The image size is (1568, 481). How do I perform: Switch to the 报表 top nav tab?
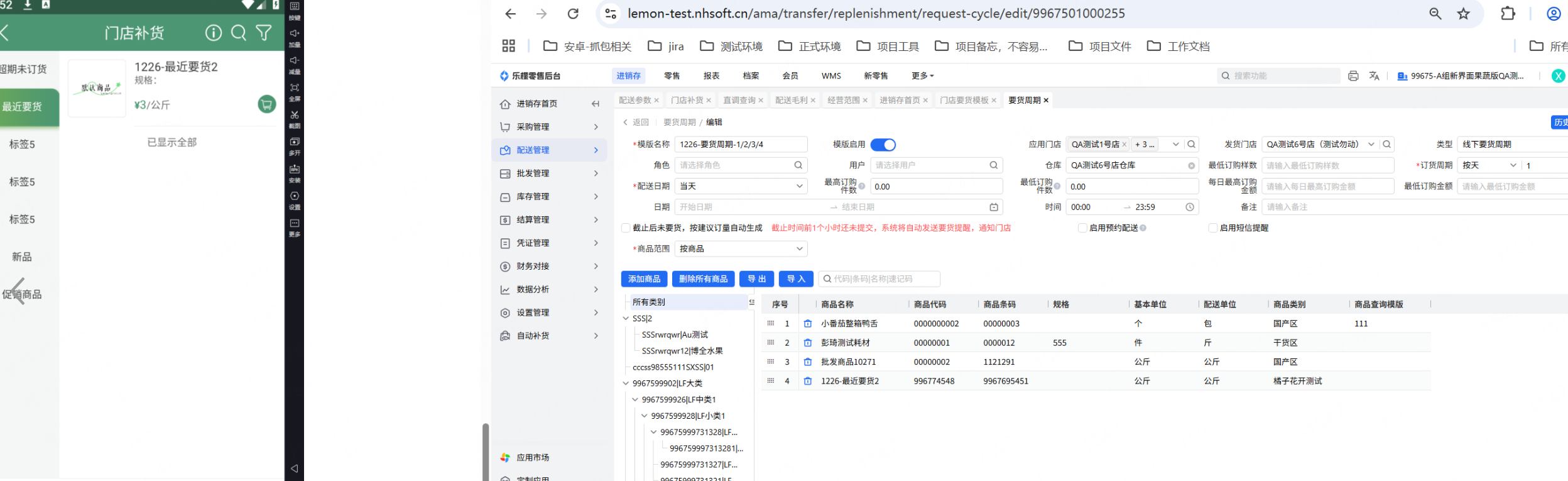tap(711, 75)
